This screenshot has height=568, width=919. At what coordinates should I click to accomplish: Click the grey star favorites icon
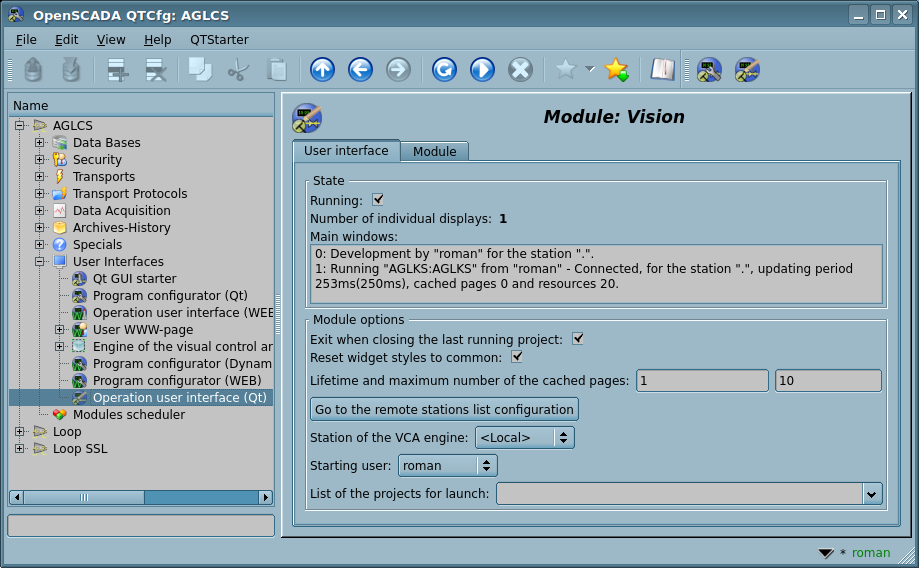[566, 69]
